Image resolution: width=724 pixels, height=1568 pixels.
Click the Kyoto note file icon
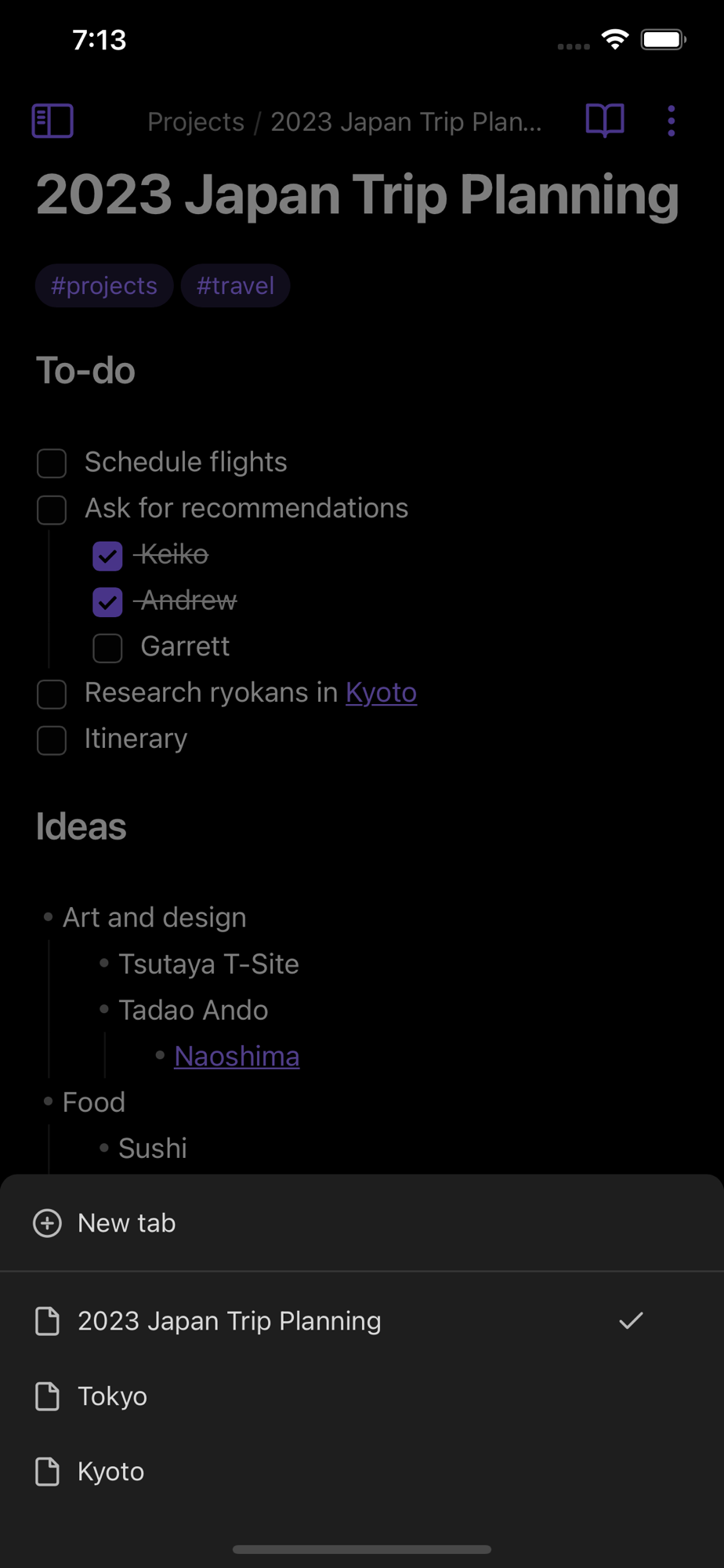[x=47, y=1472]
